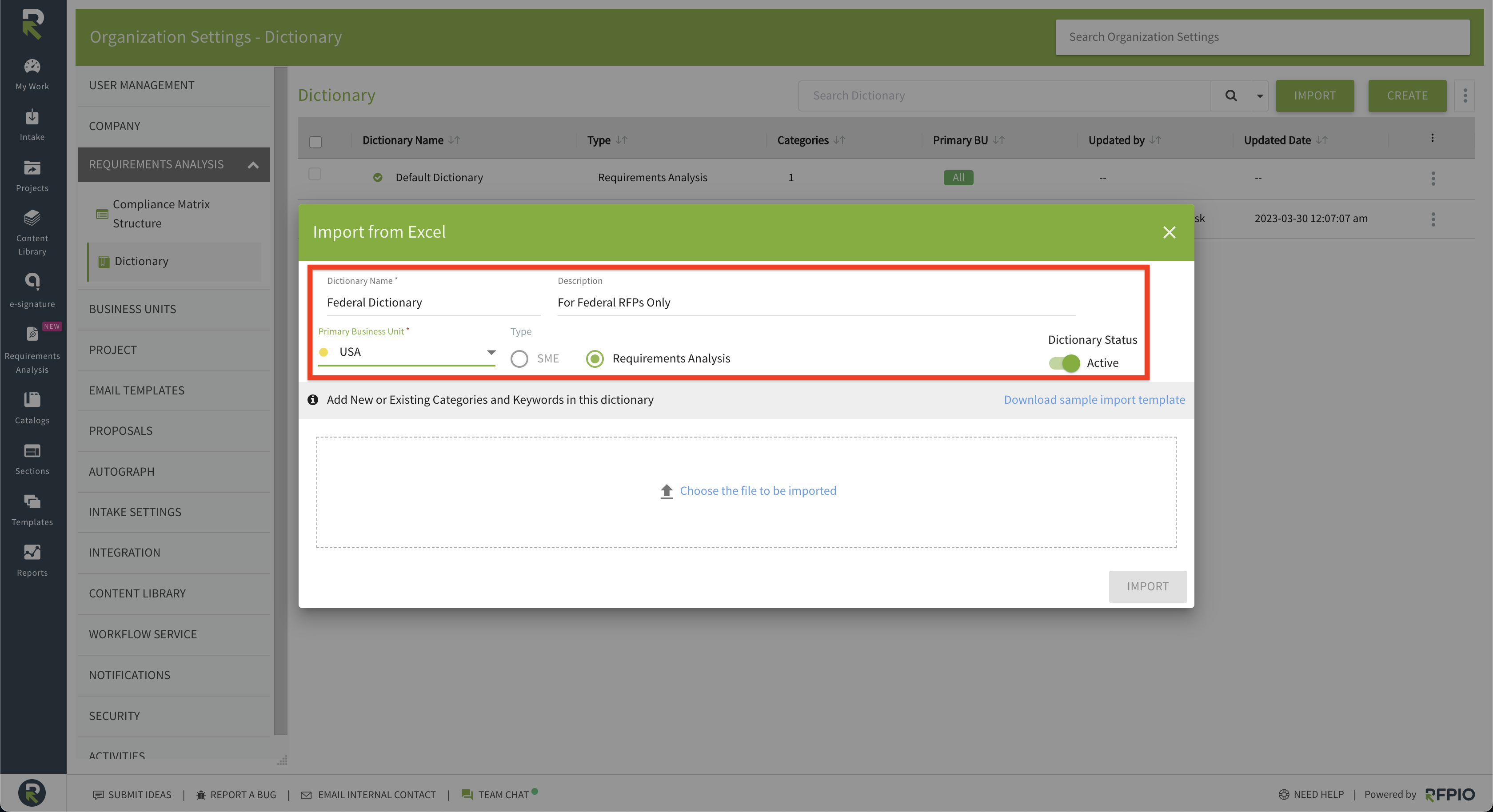Sort by Dictionary Name column arrows
Screen dimensions: 1493x812
coord(455,140)
